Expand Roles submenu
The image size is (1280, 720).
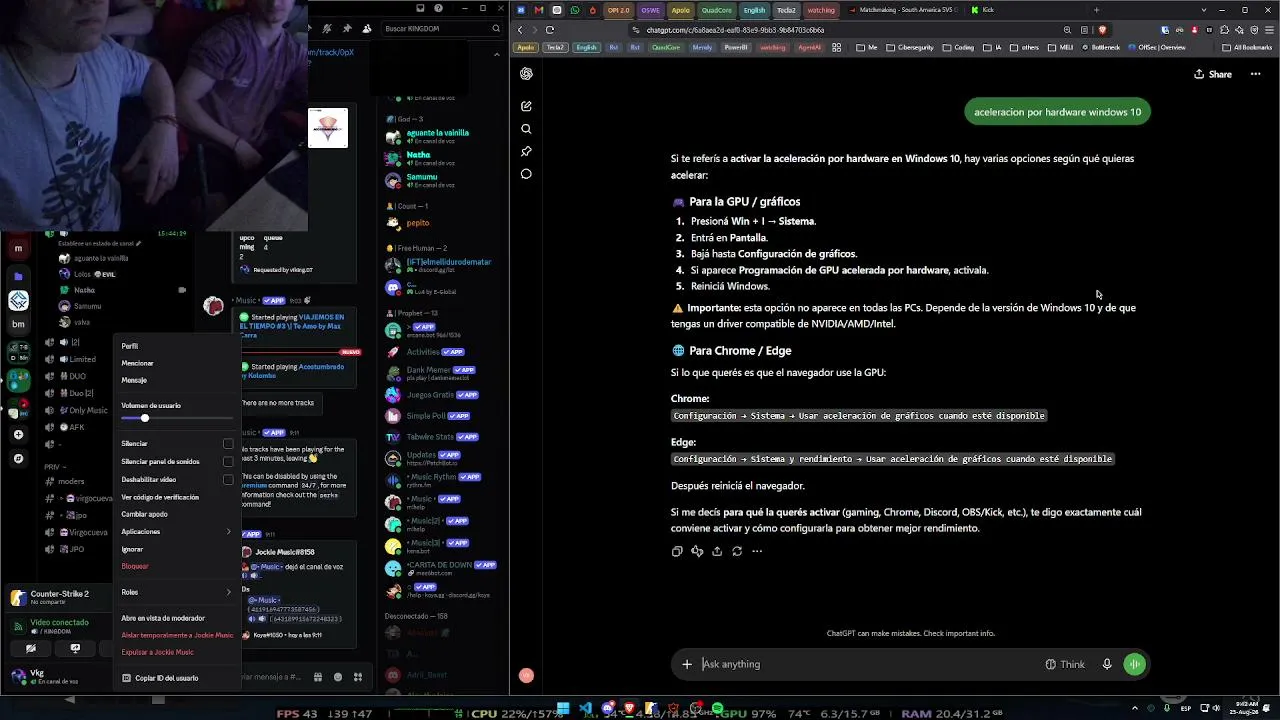tap(177, 592)
